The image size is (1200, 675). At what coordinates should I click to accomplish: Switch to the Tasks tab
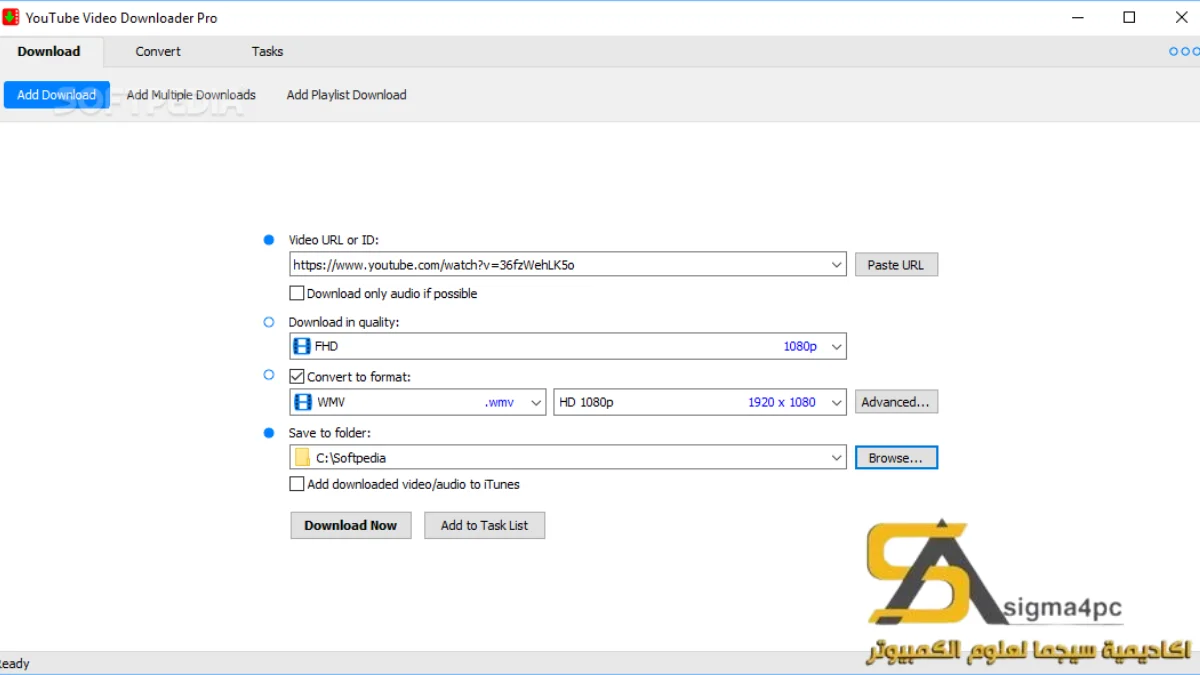click(267, 51)
